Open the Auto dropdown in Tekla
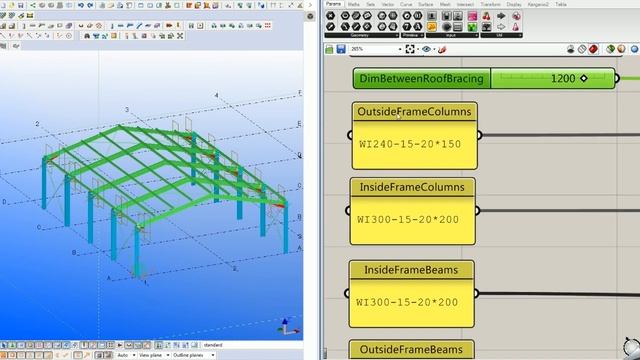 (134, 355)
